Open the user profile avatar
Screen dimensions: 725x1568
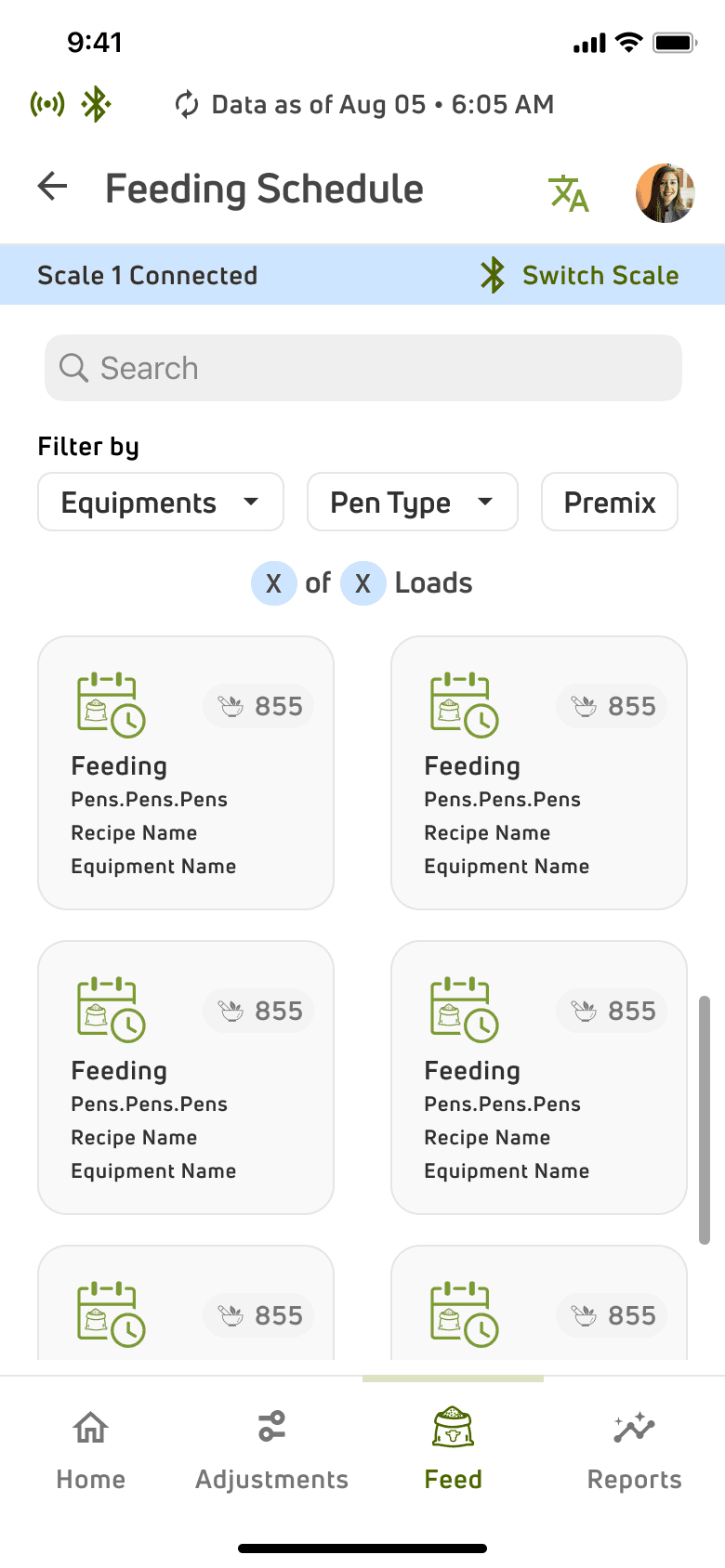(x=665, y=193)
